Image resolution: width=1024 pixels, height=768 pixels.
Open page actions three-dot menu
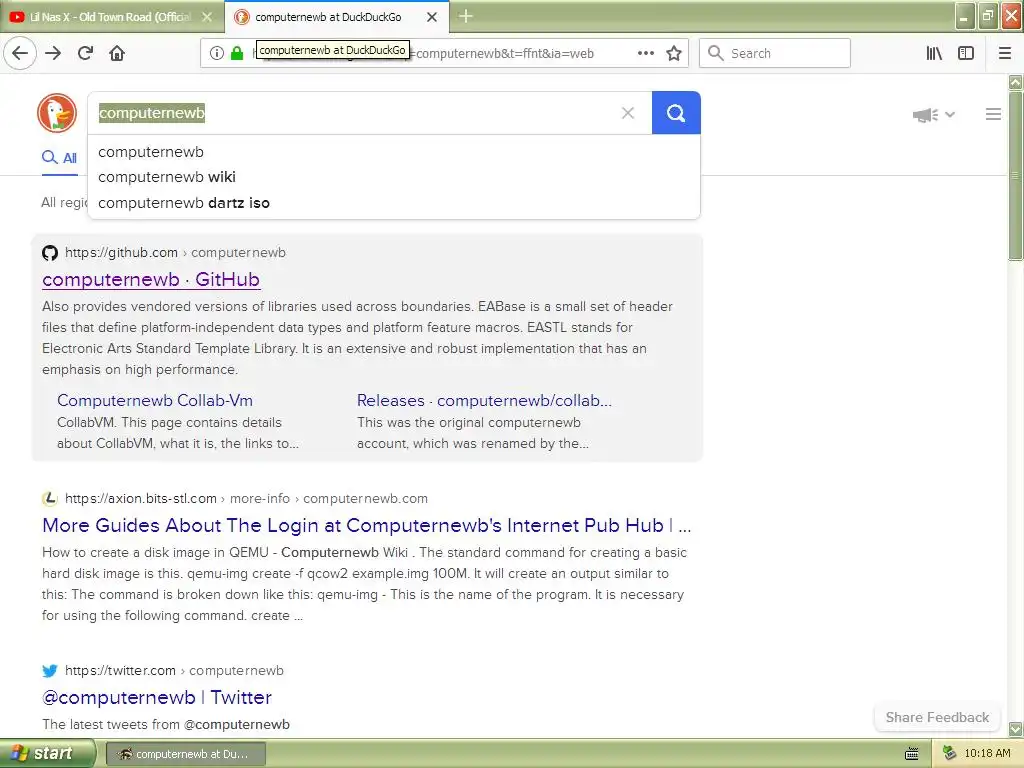pos(646,53)
